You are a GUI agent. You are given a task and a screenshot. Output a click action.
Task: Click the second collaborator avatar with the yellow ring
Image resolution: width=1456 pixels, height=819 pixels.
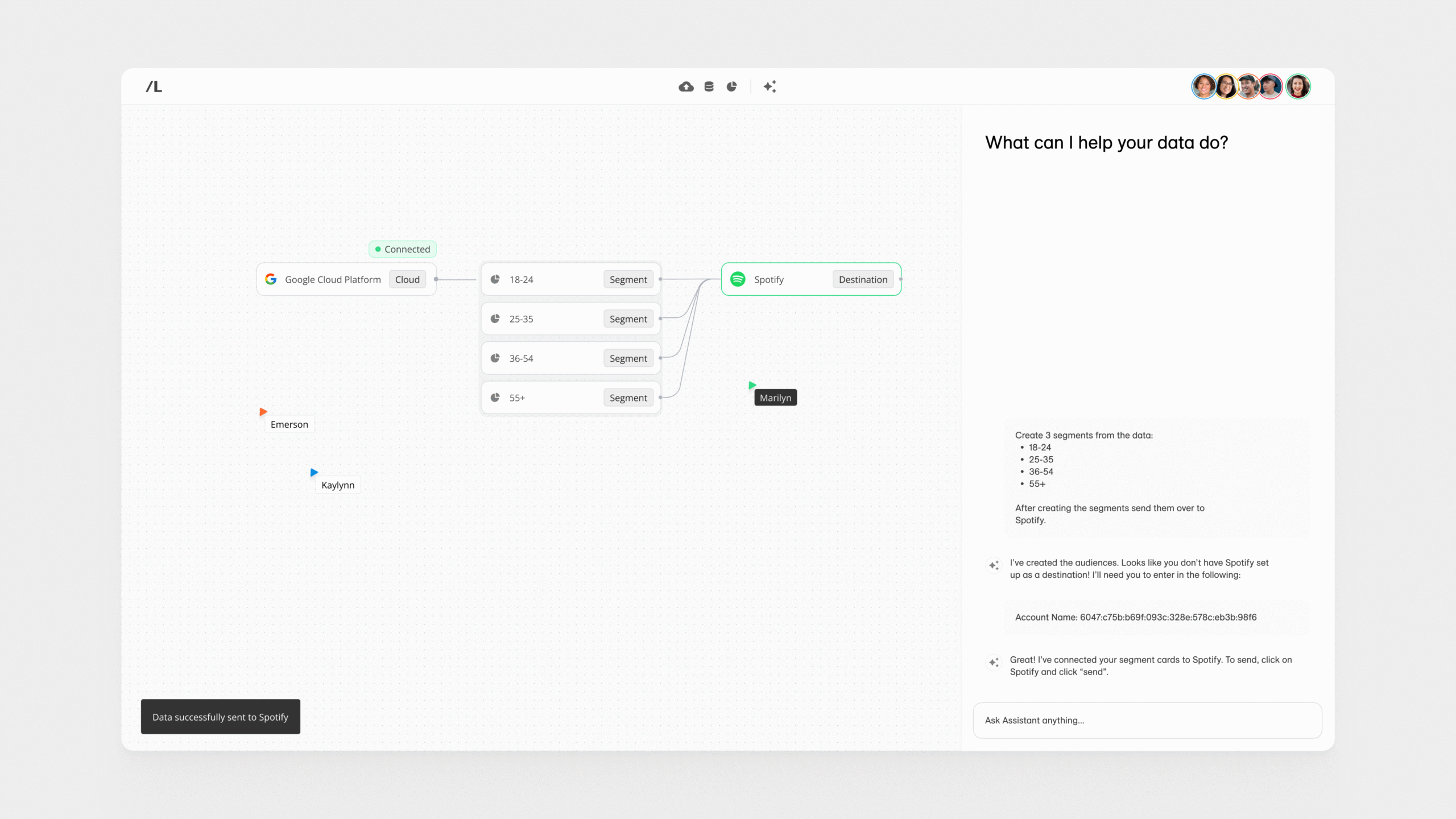(x=1226, y=86)
